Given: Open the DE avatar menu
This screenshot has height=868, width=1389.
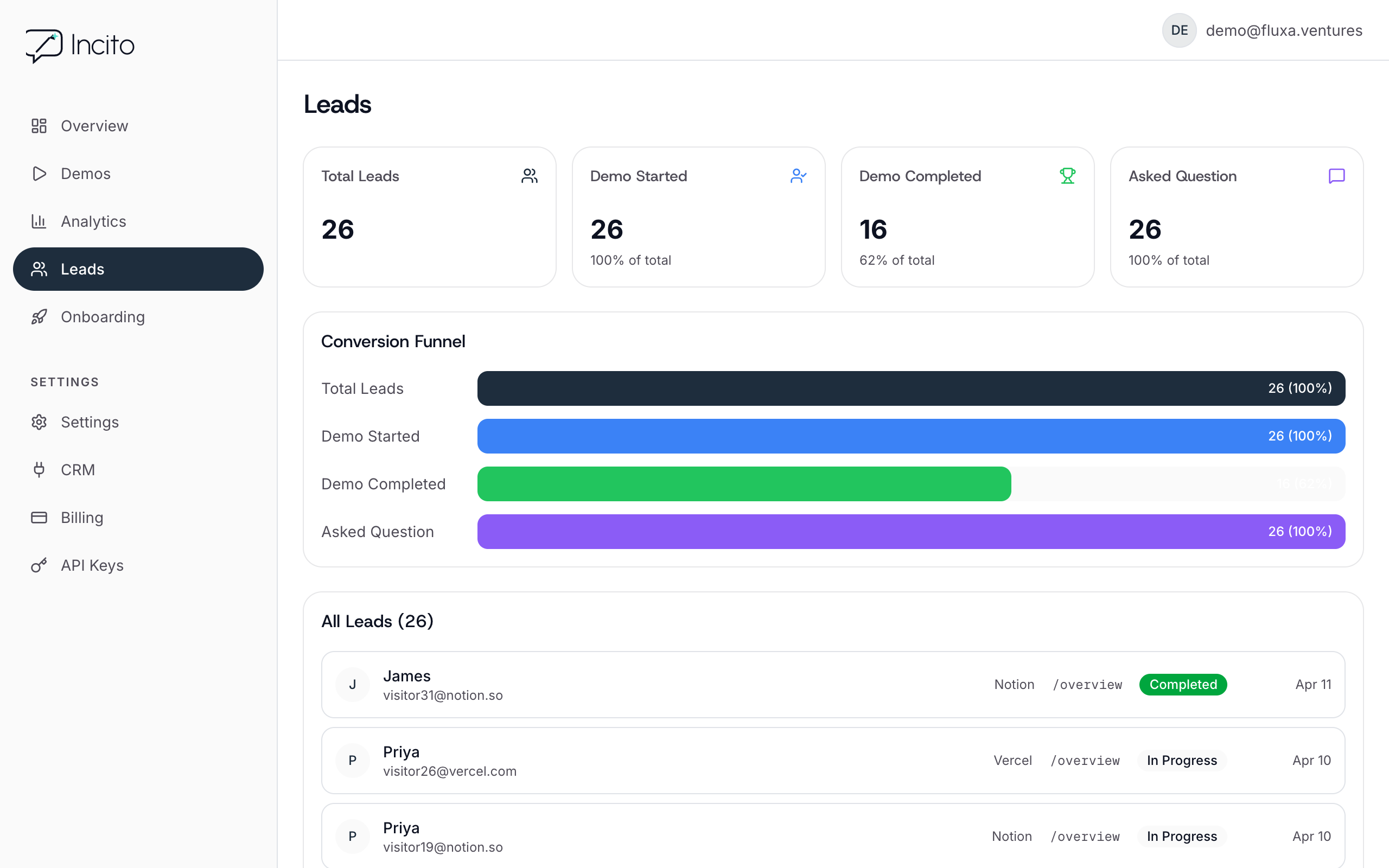Looking at the screenshot, I should click(1179, 30).
